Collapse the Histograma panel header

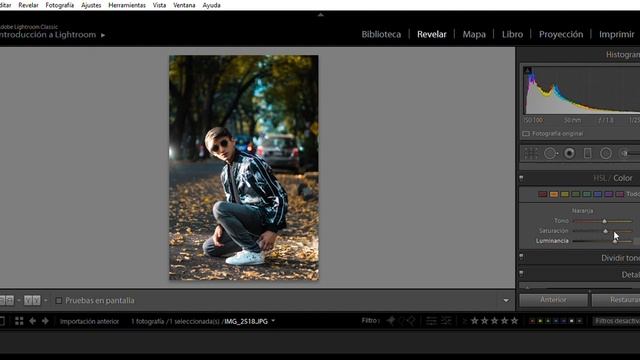(x=622, y=55)
